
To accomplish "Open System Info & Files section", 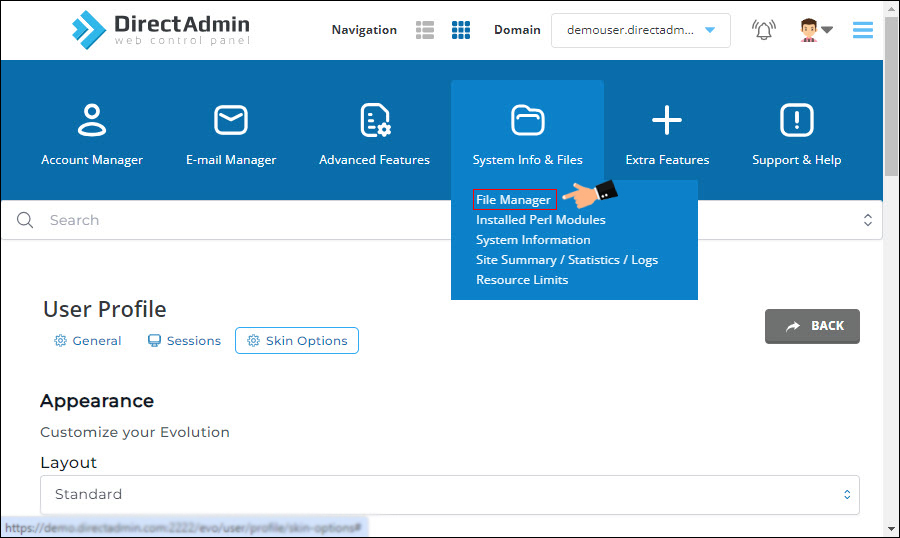I will [527, 136].
